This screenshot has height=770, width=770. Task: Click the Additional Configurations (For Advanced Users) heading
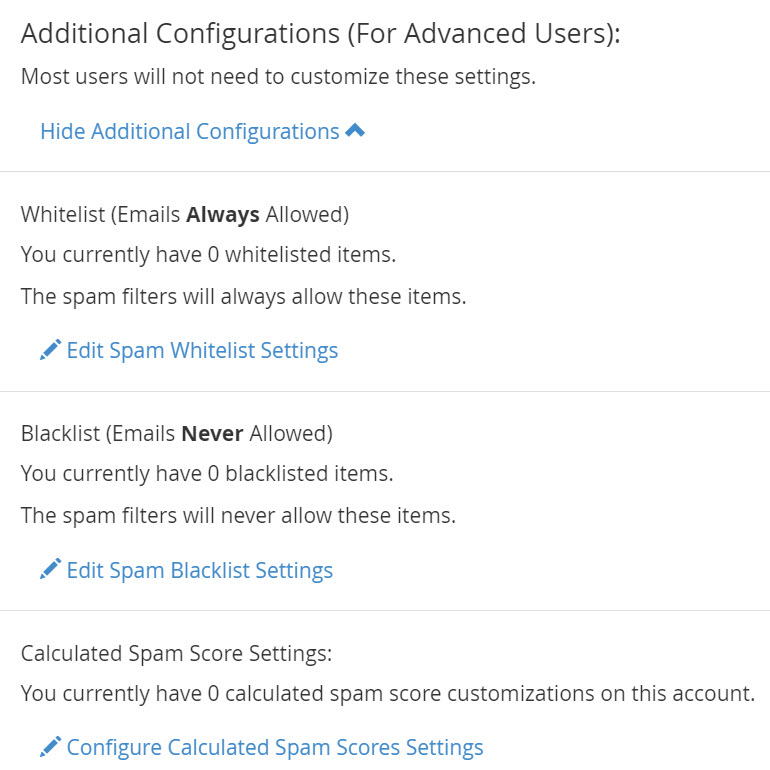point(321,34)
